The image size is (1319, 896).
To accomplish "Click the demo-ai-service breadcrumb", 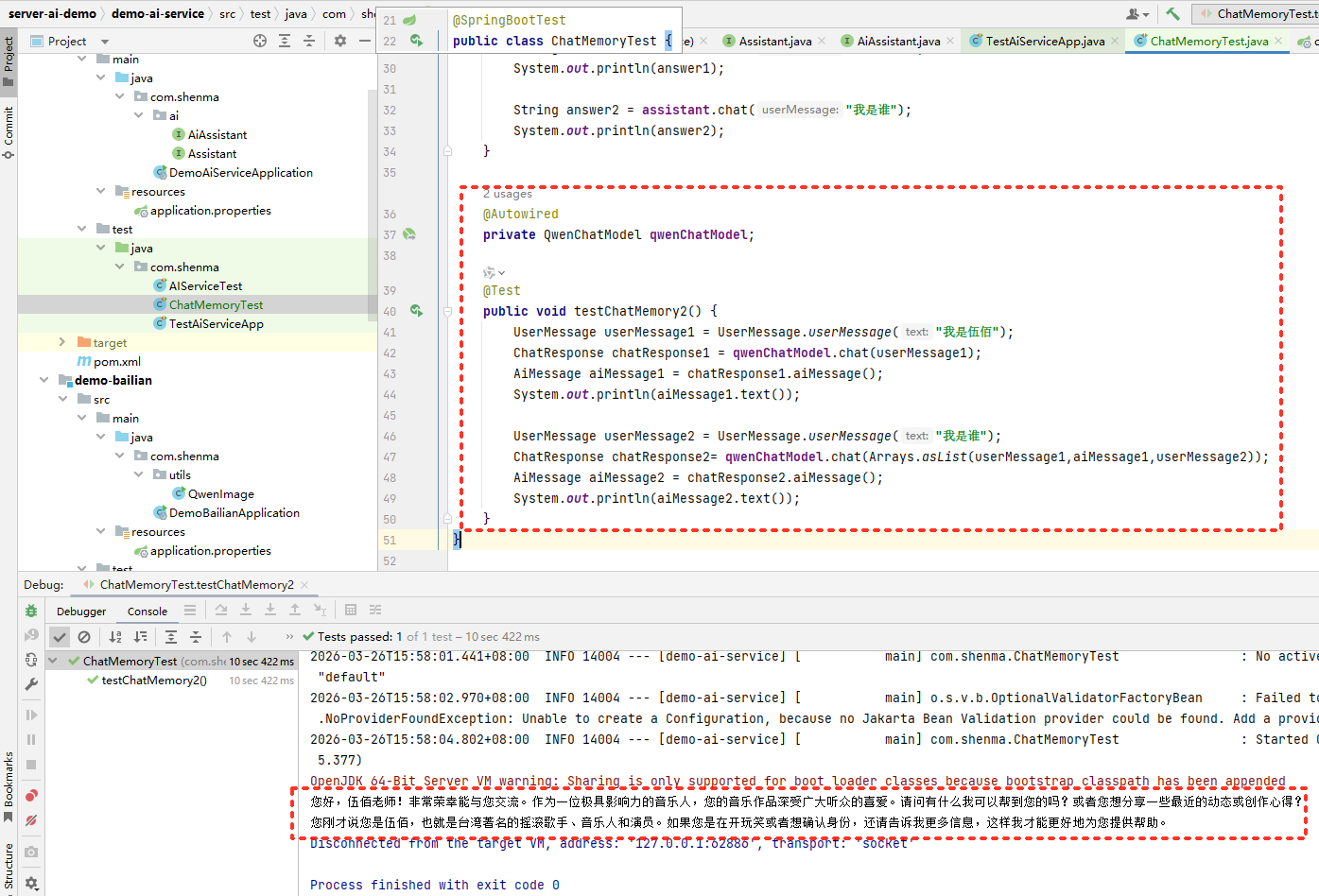I will tap(157, 13).
